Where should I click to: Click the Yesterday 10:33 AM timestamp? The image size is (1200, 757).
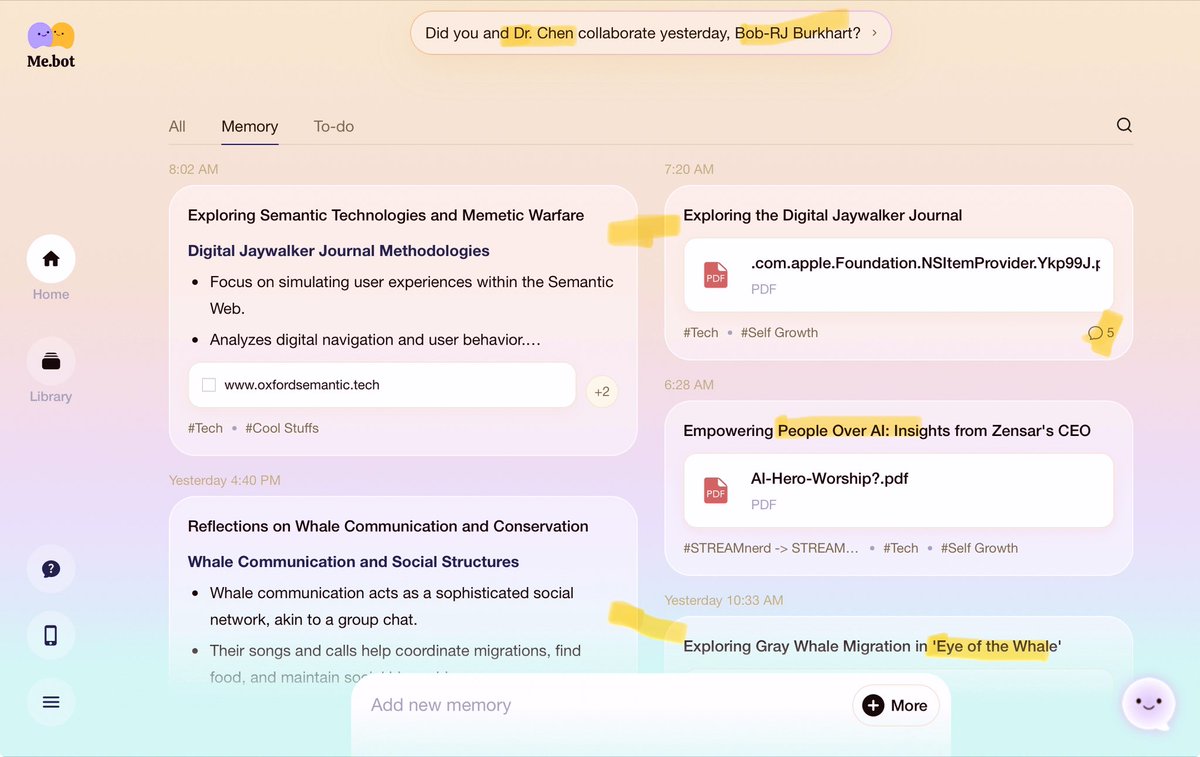point(724,600)
